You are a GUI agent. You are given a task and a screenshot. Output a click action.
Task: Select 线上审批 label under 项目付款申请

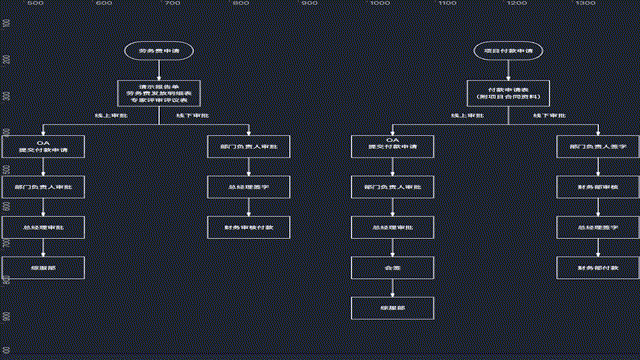467,116
